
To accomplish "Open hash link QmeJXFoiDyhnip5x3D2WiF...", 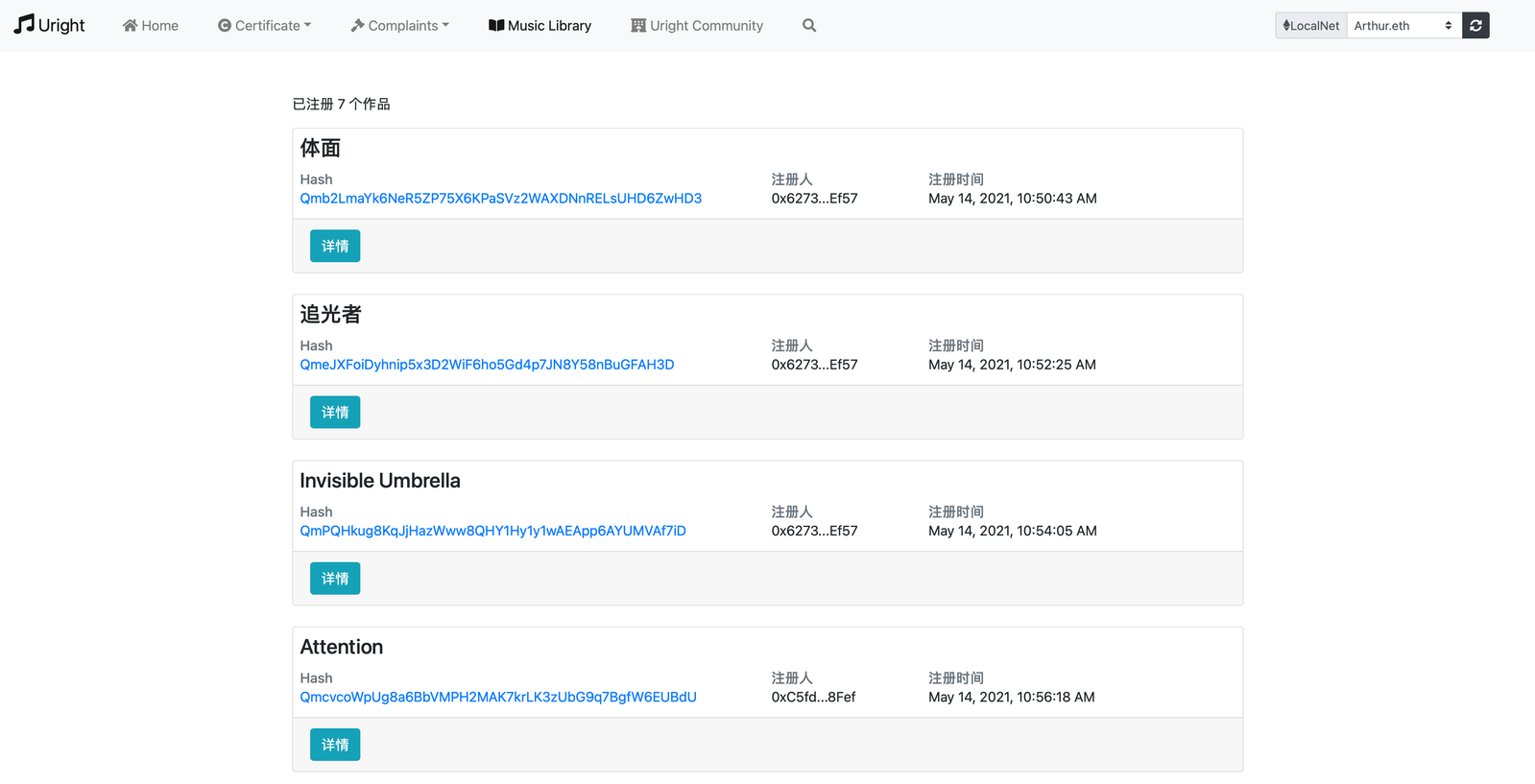I will point(487,365).
